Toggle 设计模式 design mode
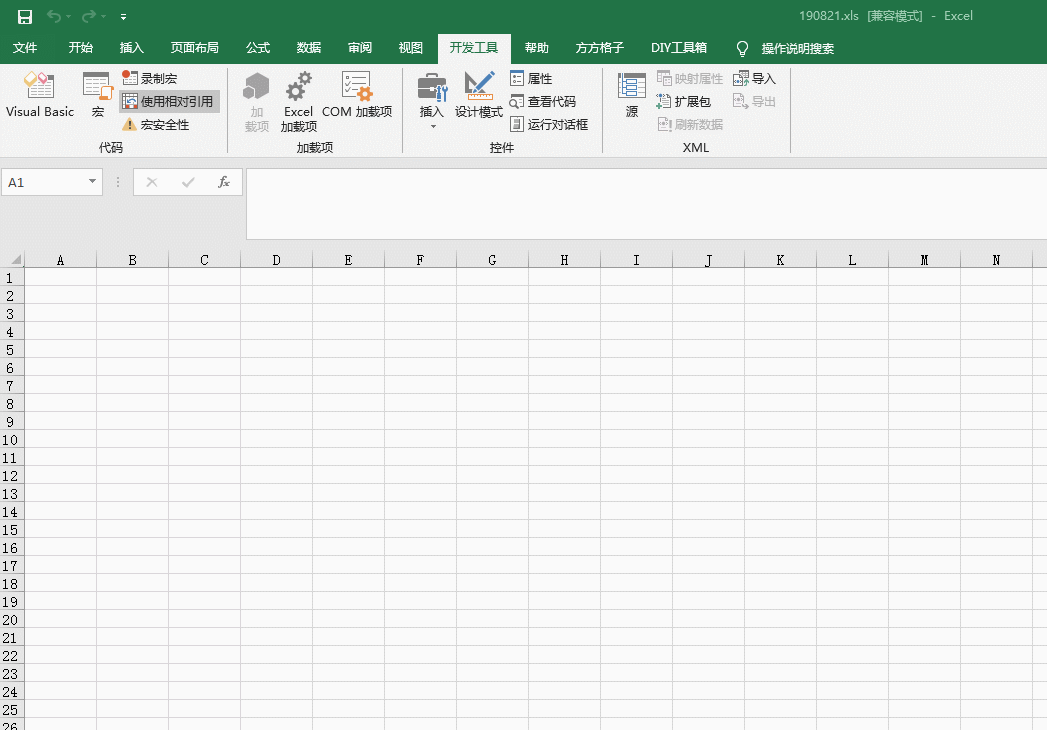 point(479,95)
